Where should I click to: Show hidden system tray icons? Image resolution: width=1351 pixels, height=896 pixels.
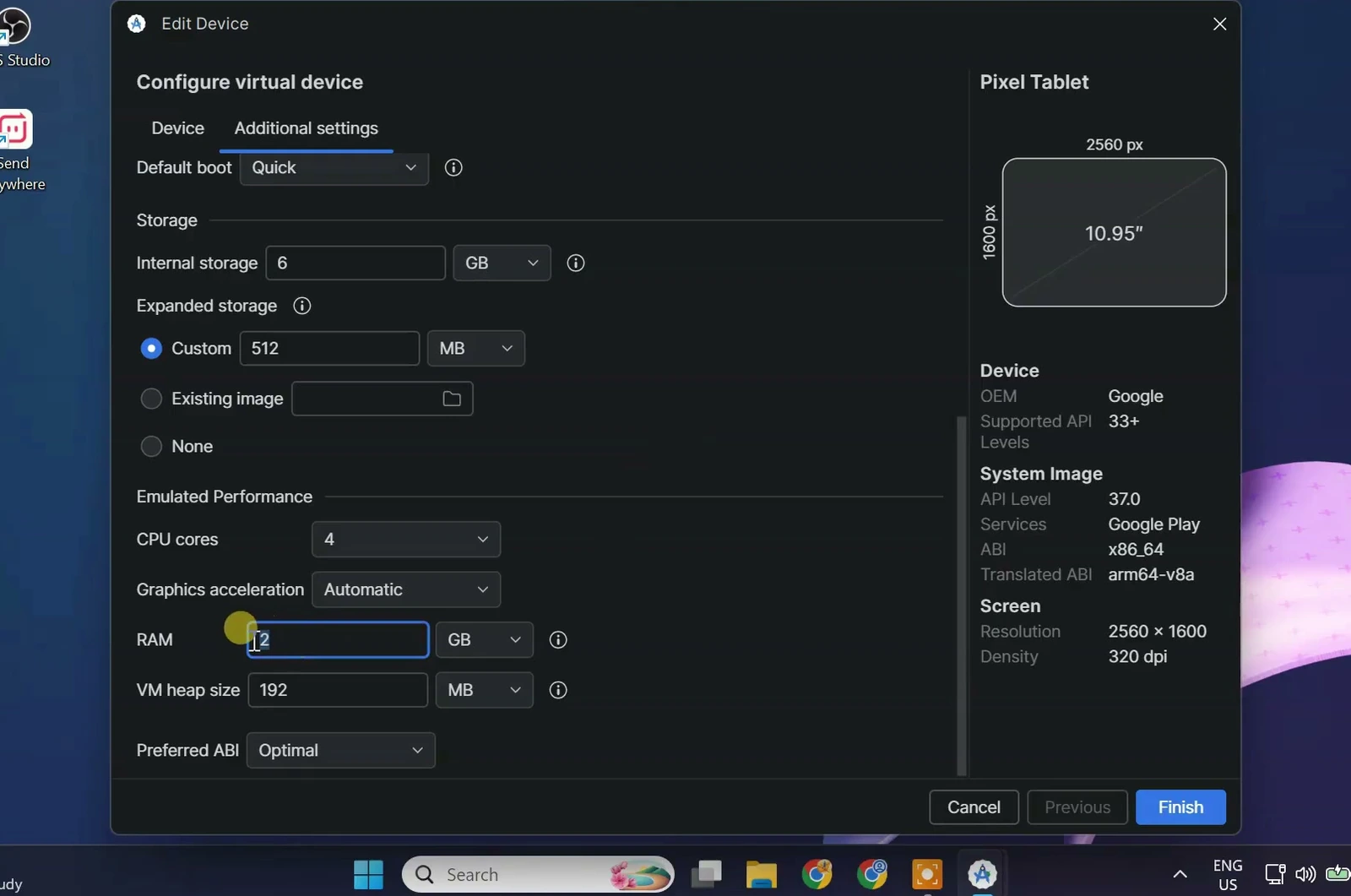point(1180,874)
